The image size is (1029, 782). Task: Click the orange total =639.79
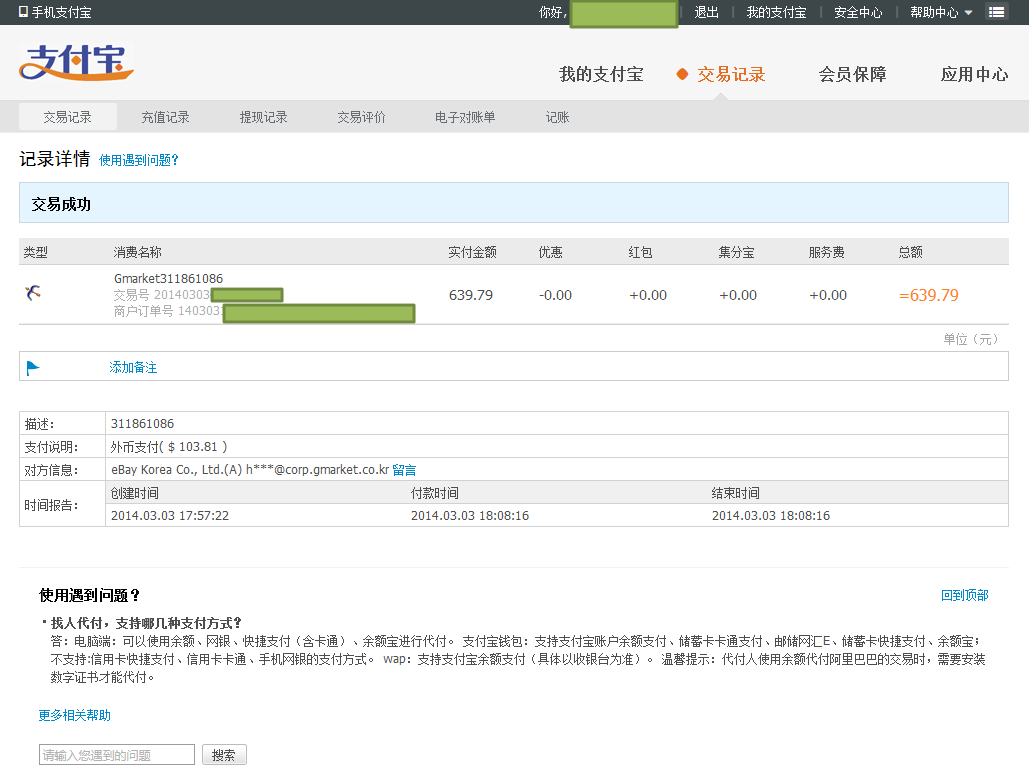point(929,295)
